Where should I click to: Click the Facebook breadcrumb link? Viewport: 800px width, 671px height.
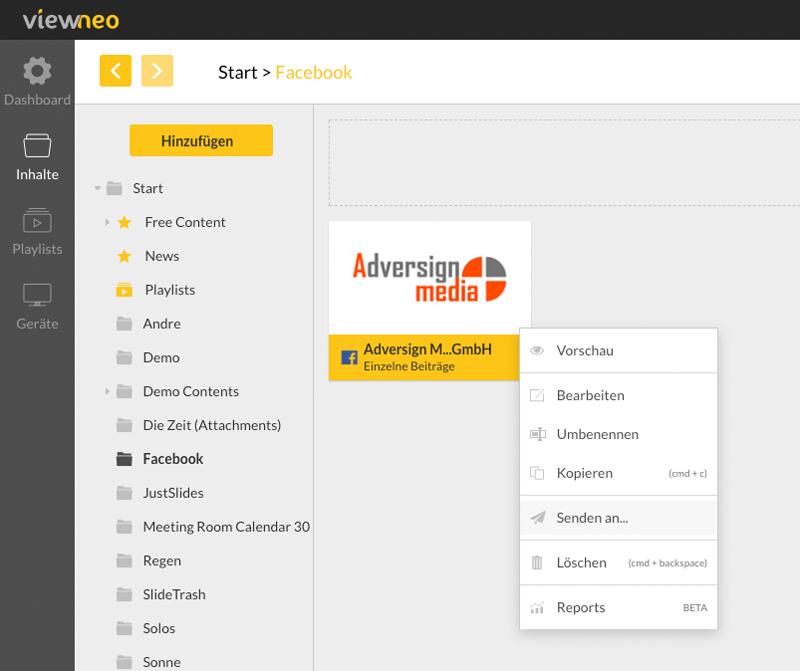314,72
